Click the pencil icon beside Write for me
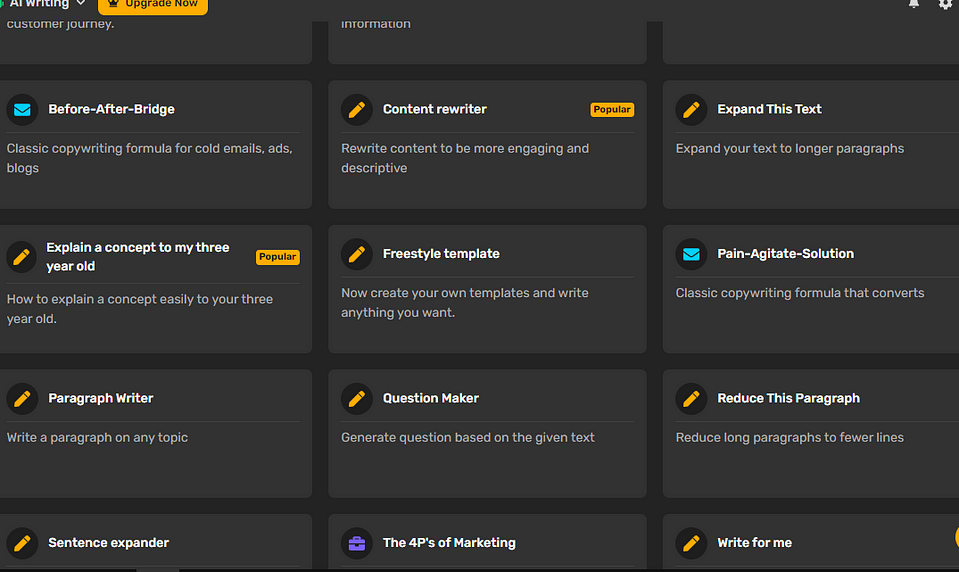The width and height of the screenshot is (959, 572). [x=691, y=543]
